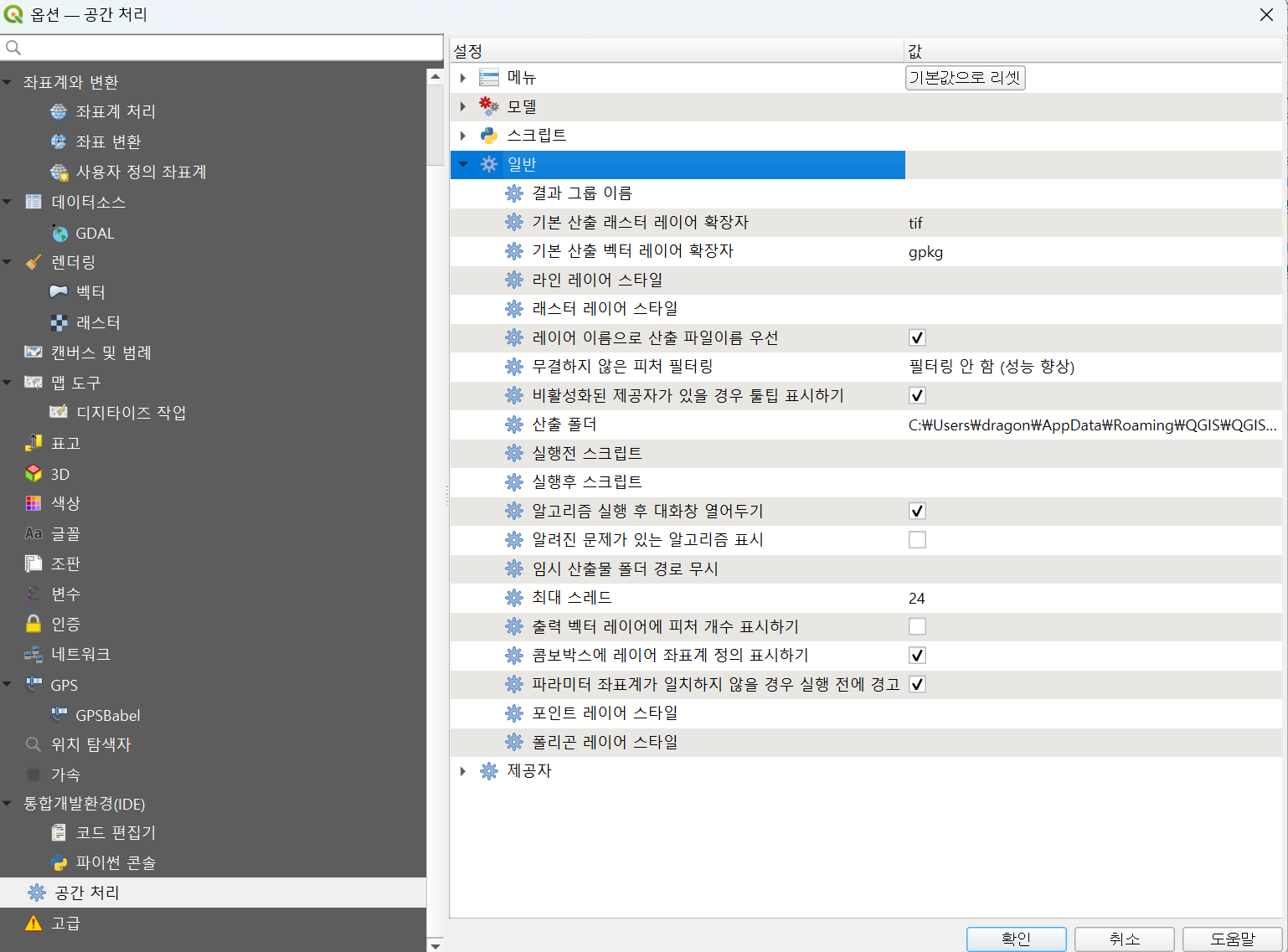Screen dimensions: 1288x952
Task: Click the 모델 red gears icon
Action: point(489,106)
